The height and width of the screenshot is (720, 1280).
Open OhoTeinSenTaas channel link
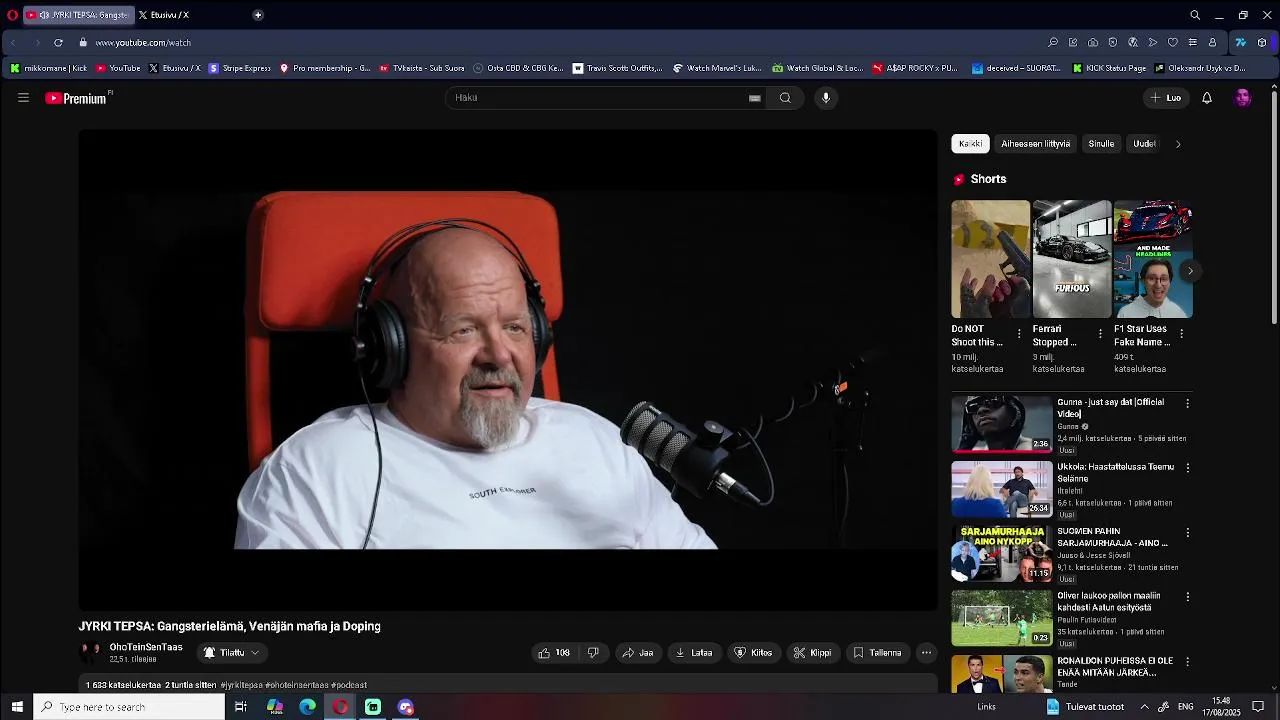tap(146, 647)
